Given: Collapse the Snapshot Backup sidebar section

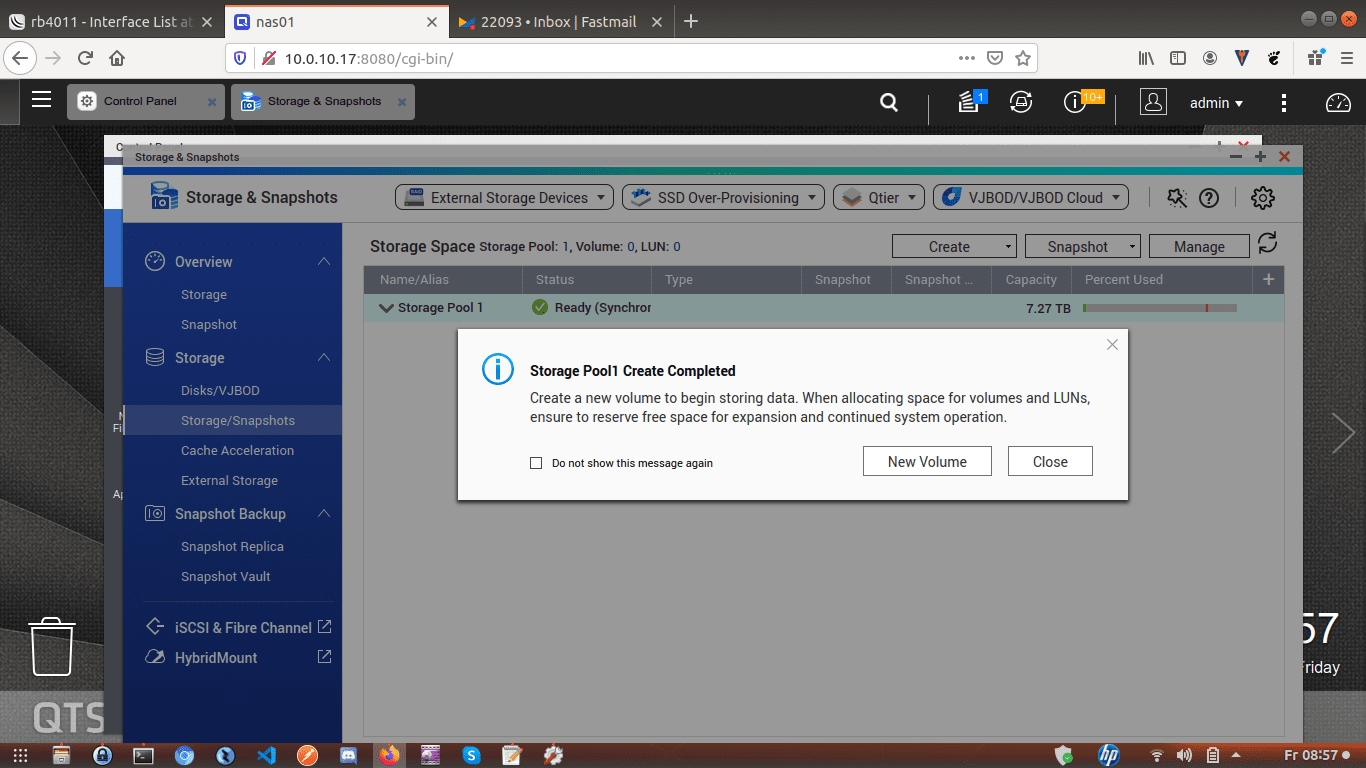Looking at the screenshot, I should point(324,513).
